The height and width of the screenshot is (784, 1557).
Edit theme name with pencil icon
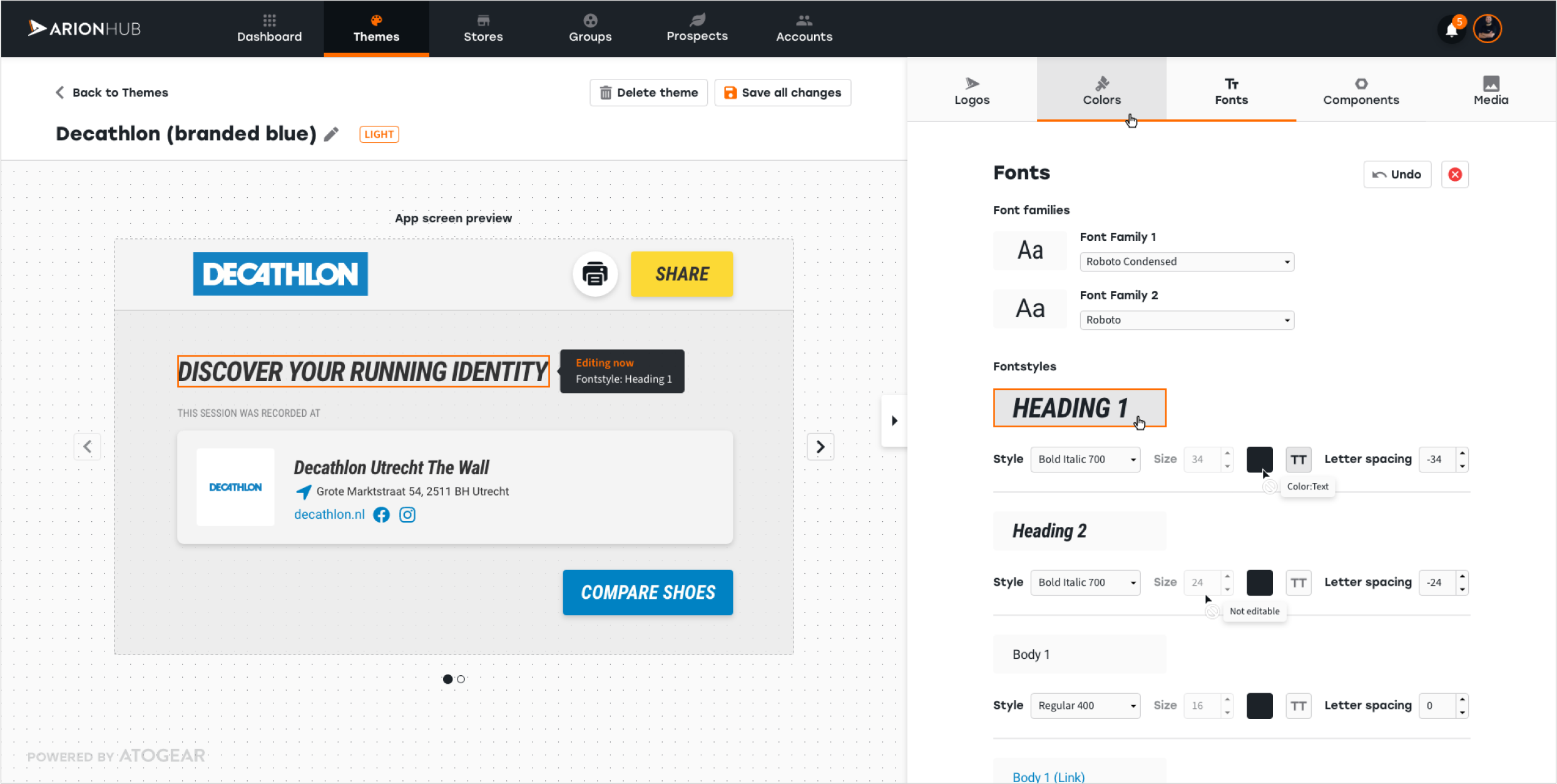[x=332, y=134]
